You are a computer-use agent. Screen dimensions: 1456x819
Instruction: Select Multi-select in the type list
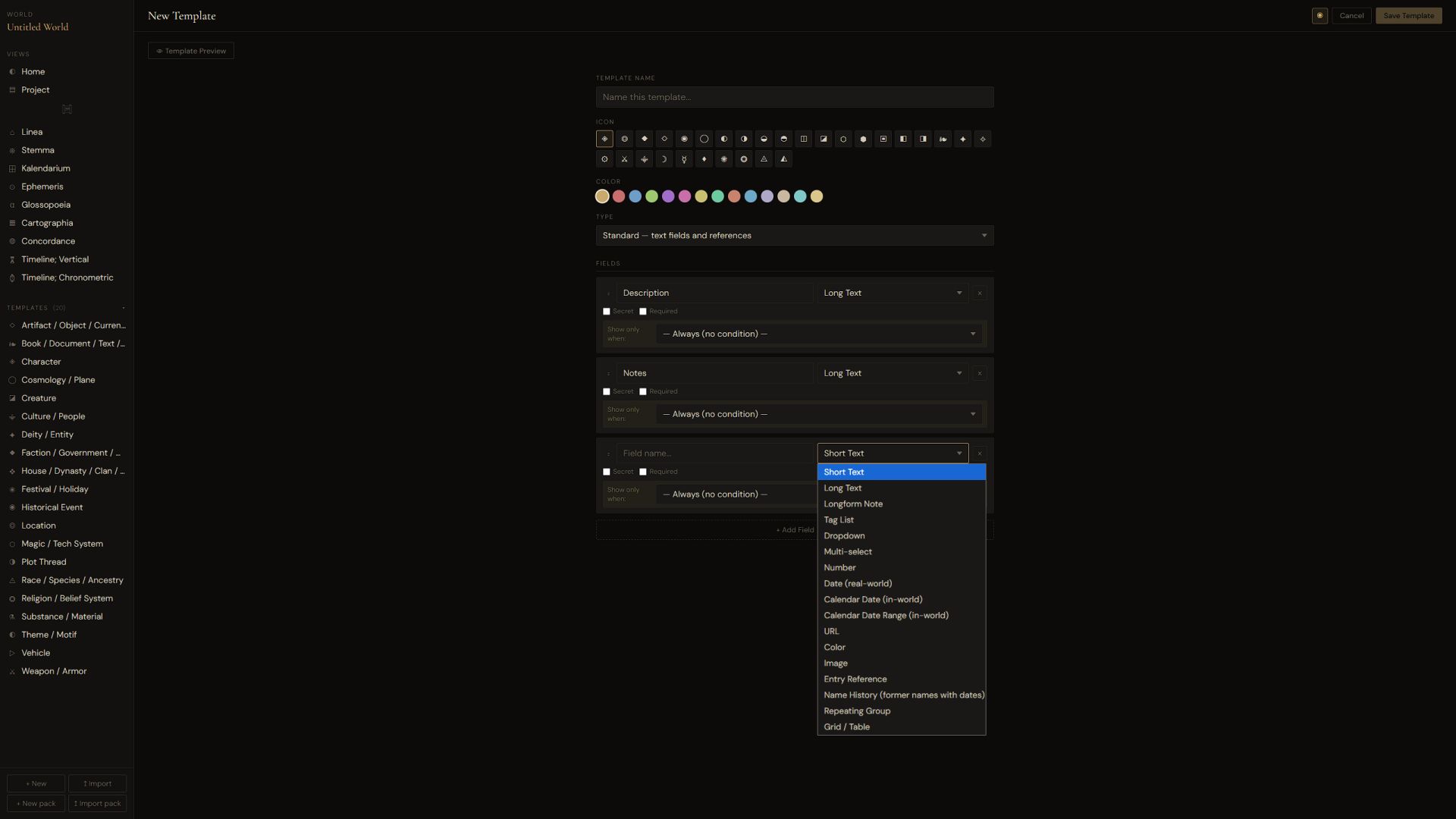click(x=901, y=552)
